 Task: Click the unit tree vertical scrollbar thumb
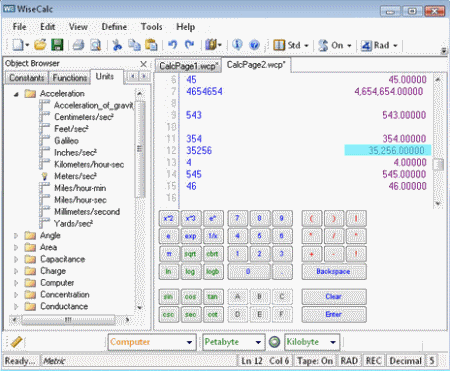tap(140, 149)
